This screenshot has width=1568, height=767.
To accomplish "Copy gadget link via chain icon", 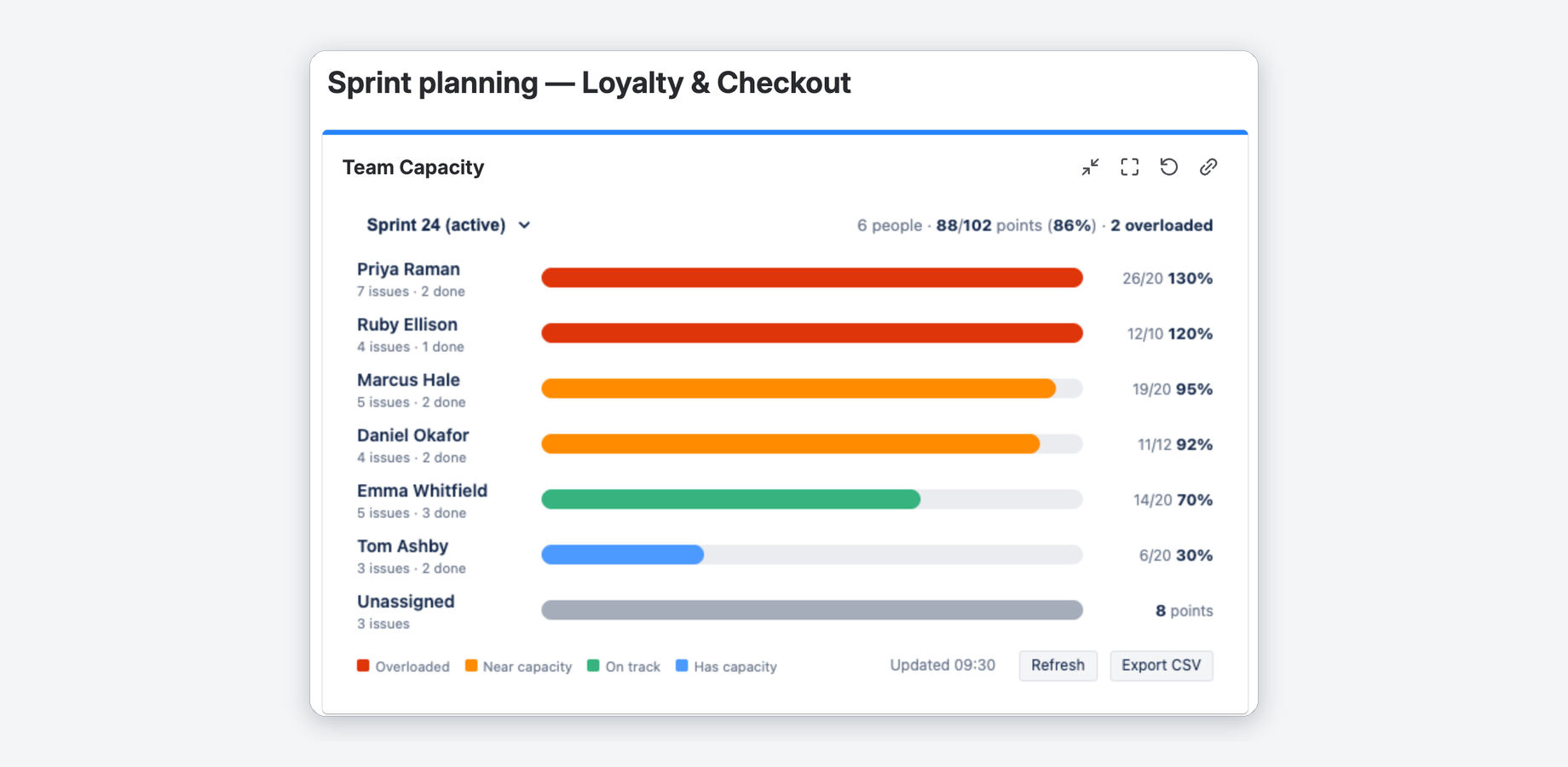I will pyautogui.click(x=1208, y=167).
